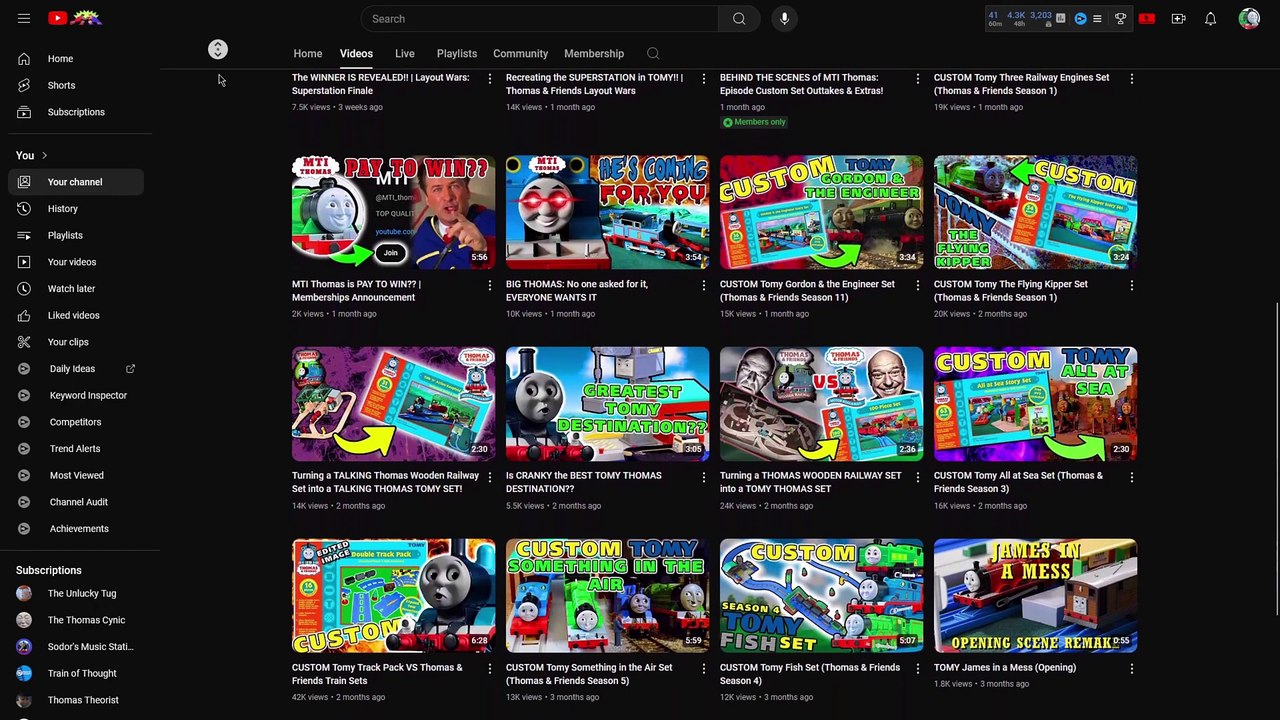Open Liked videos in sidebar
The width and height of the screenshot is (1280, 720).
click(x=76, y=315)
